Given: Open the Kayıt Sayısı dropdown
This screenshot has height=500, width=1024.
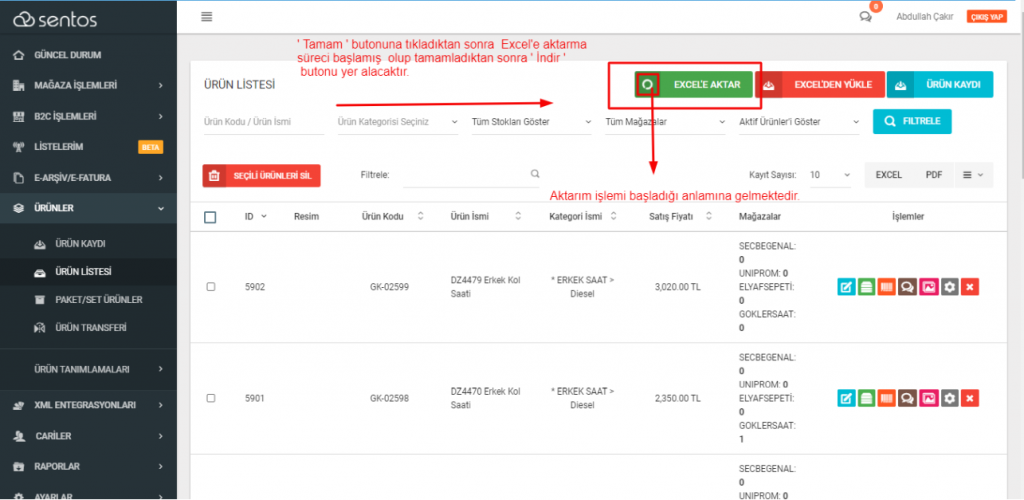Looking at the screenshot, I should 830,175.
